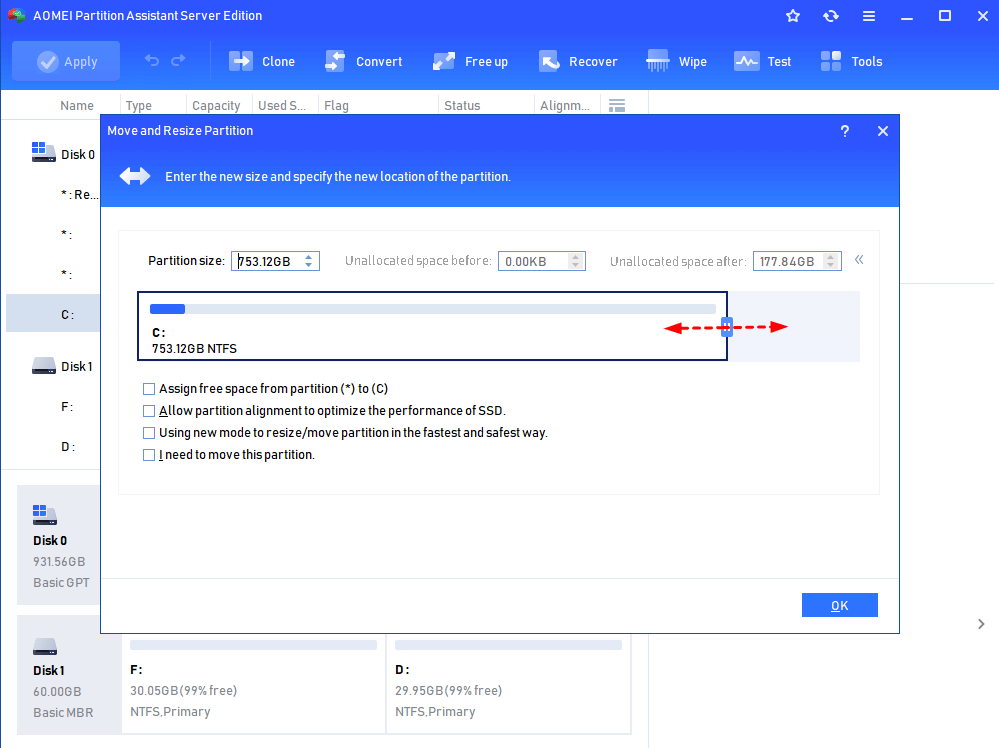The image size is (999, 748).
Task: Enable Allow partition alignment for SSD
Action: [149, 411]
